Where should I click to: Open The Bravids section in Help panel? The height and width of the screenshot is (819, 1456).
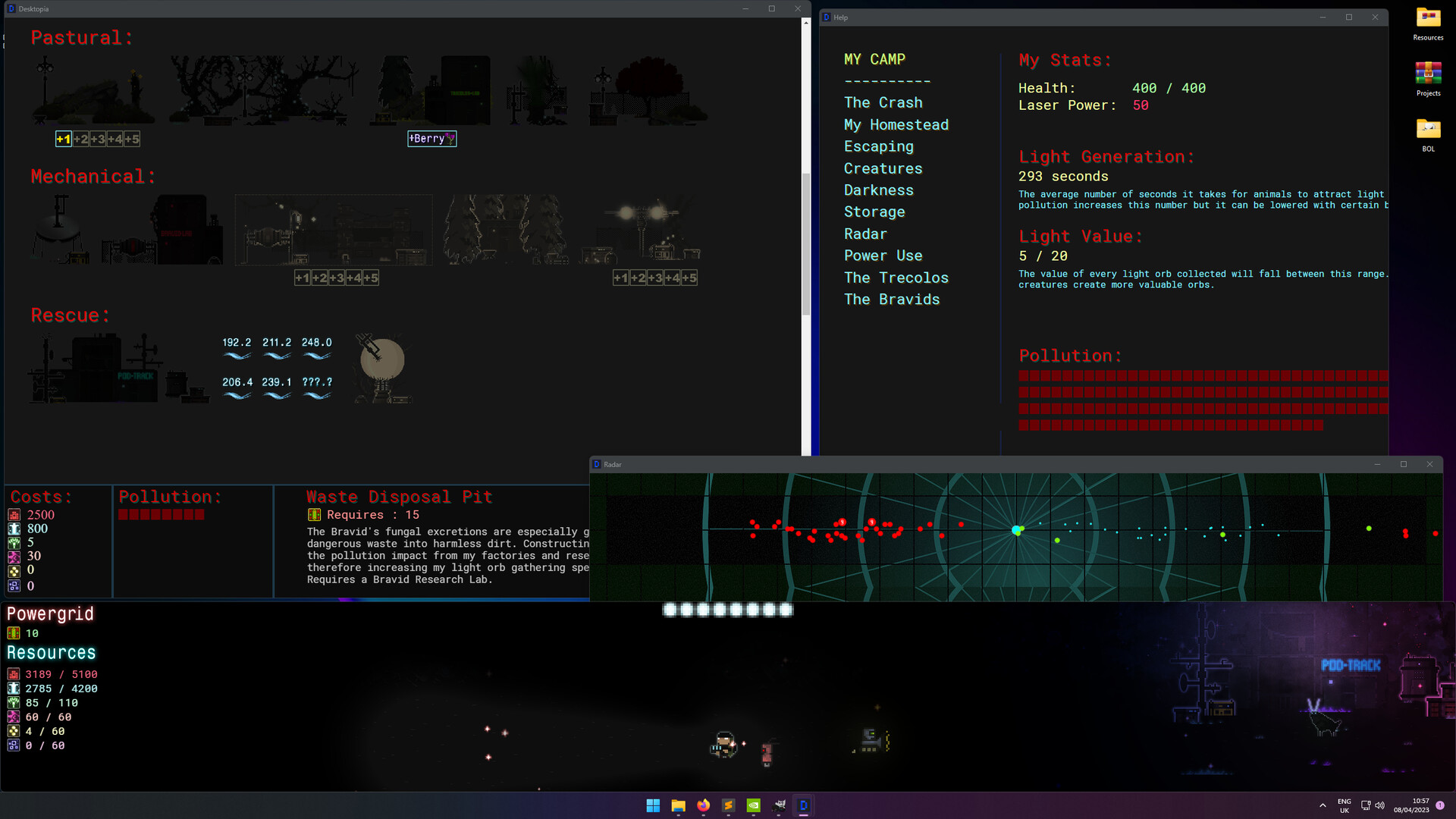tap(891, 299)
